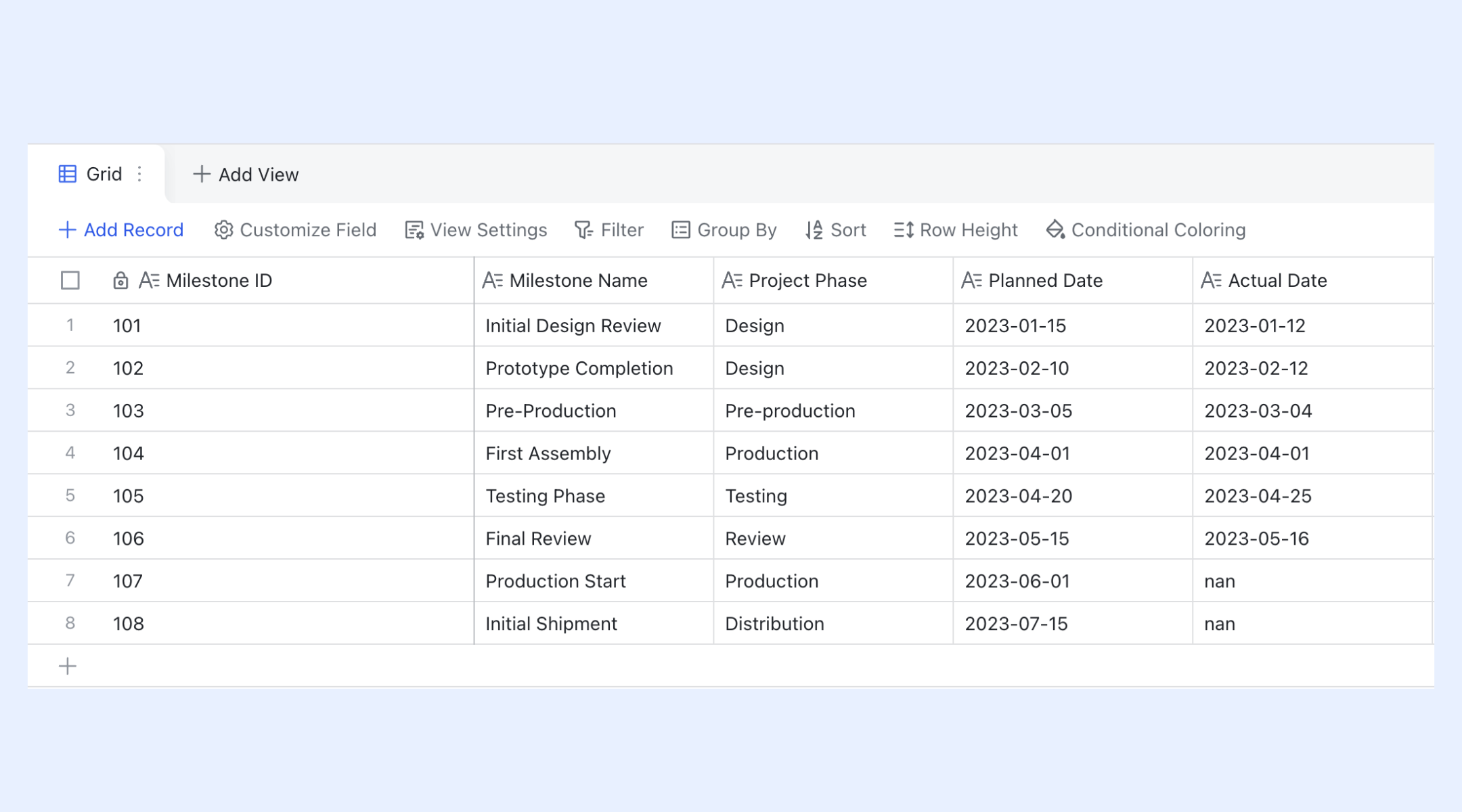Click the Testing project phase cell
1462x812 pixels.
pyautogui.click(x=834, y=496)
